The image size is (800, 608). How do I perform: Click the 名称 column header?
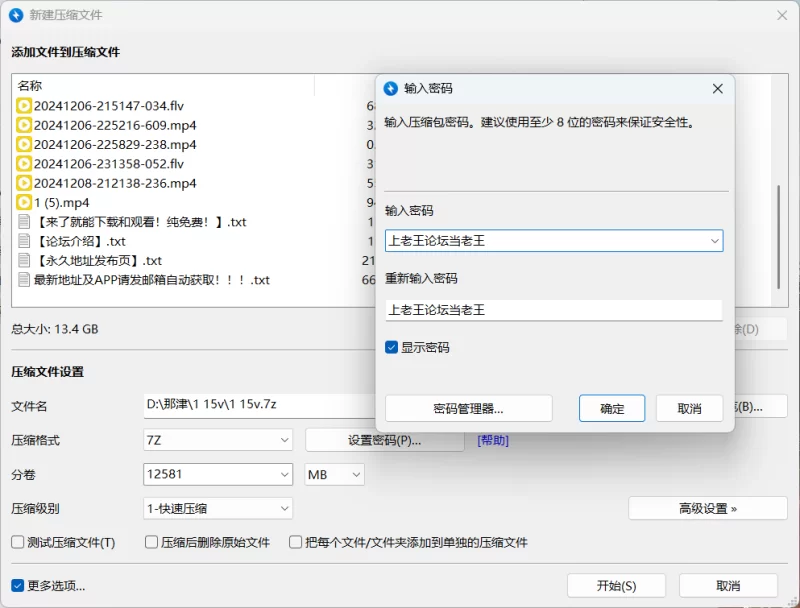tap(30, 86)
